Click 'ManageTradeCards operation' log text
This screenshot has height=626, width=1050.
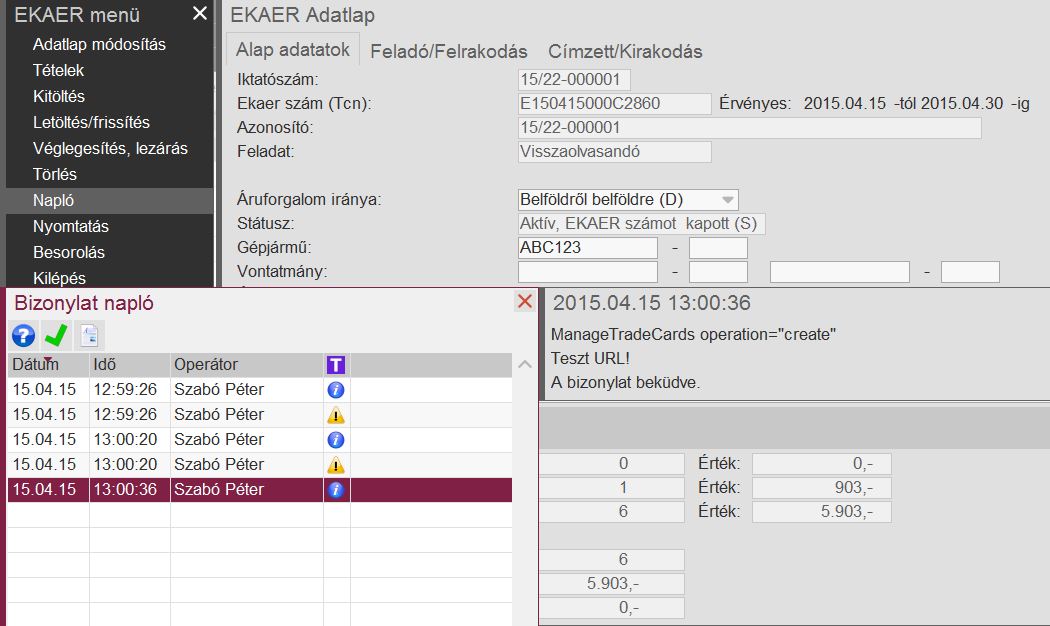coord(693,335)
